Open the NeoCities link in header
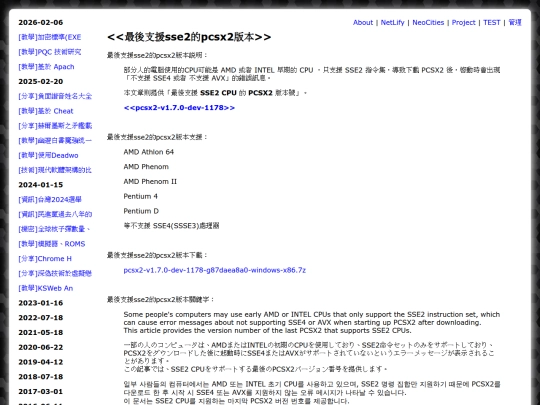The image size is (540, 405). coord(428,22)
